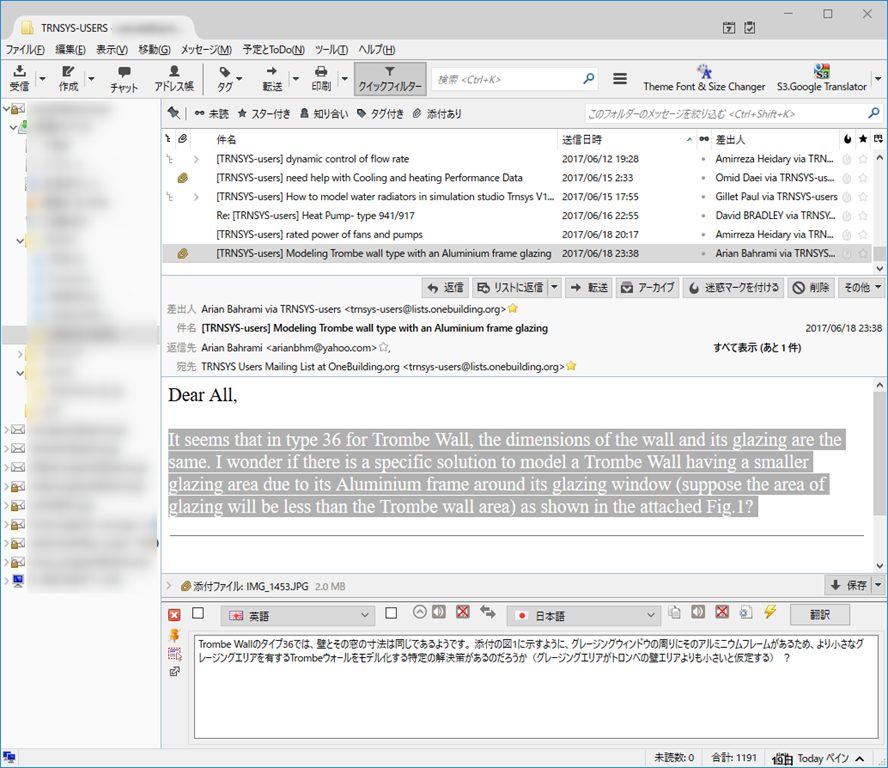Open the Today ペイン in status bar
The image size is (888, 768).
pos(818,758)
